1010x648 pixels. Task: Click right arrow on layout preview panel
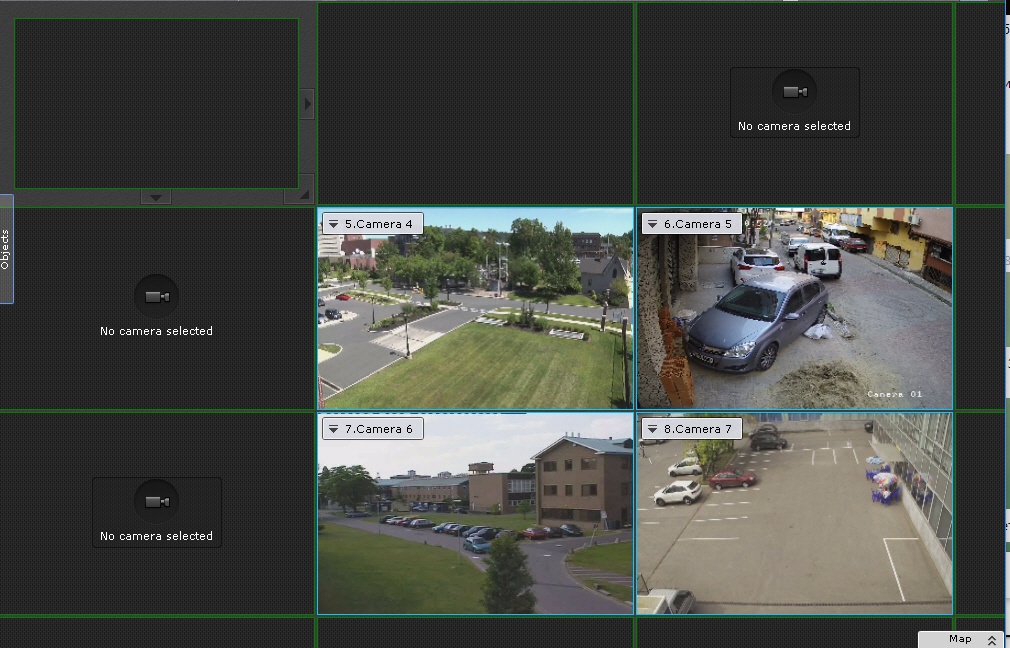307,103
